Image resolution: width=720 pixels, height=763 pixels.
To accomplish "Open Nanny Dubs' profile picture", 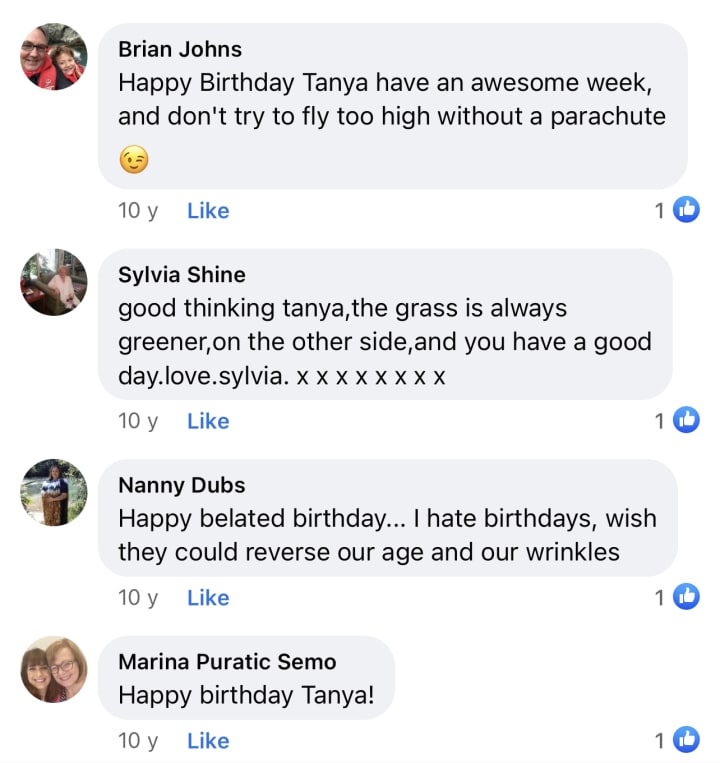I will [54, 493].
